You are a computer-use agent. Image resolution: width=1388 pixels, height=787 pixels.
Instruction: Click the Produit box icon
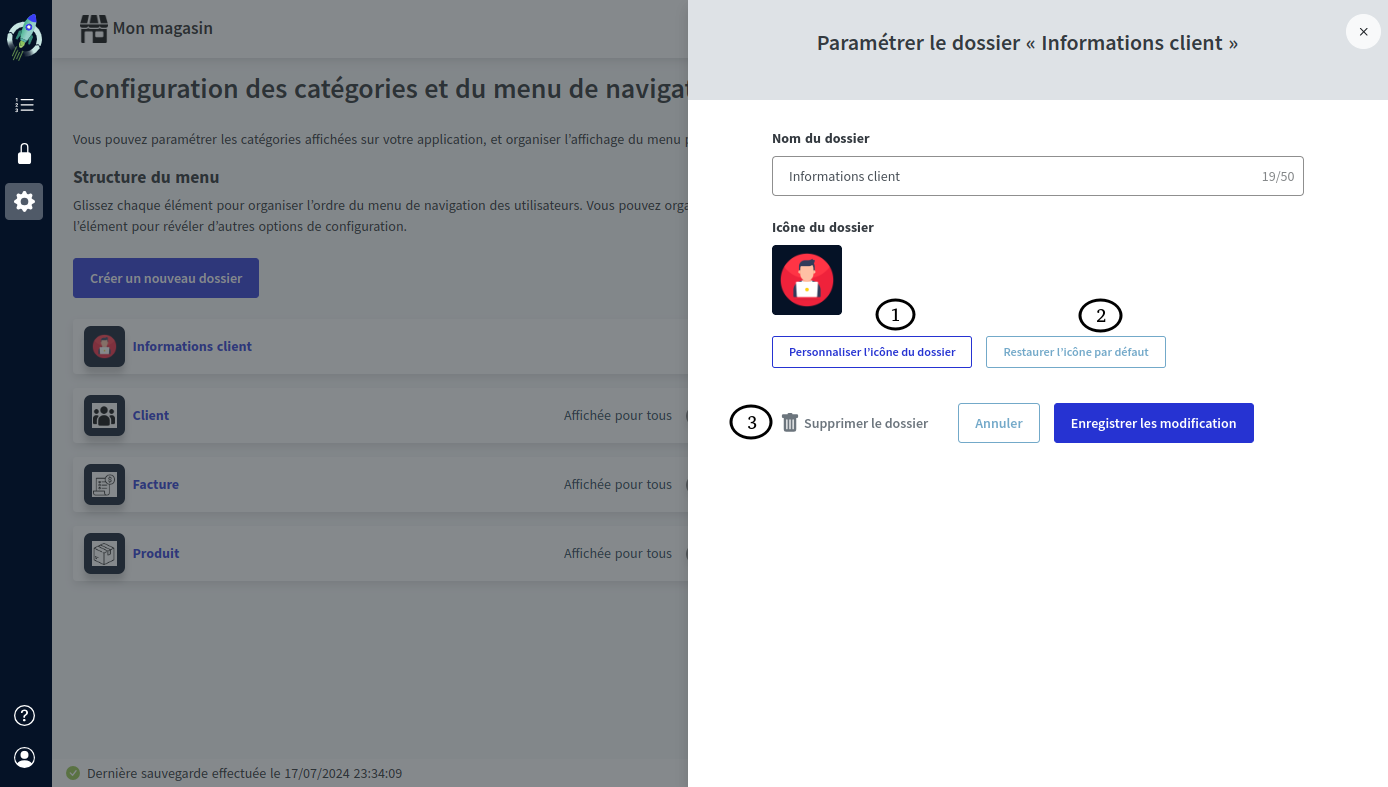pyautogui.click(x=104, y=553)
